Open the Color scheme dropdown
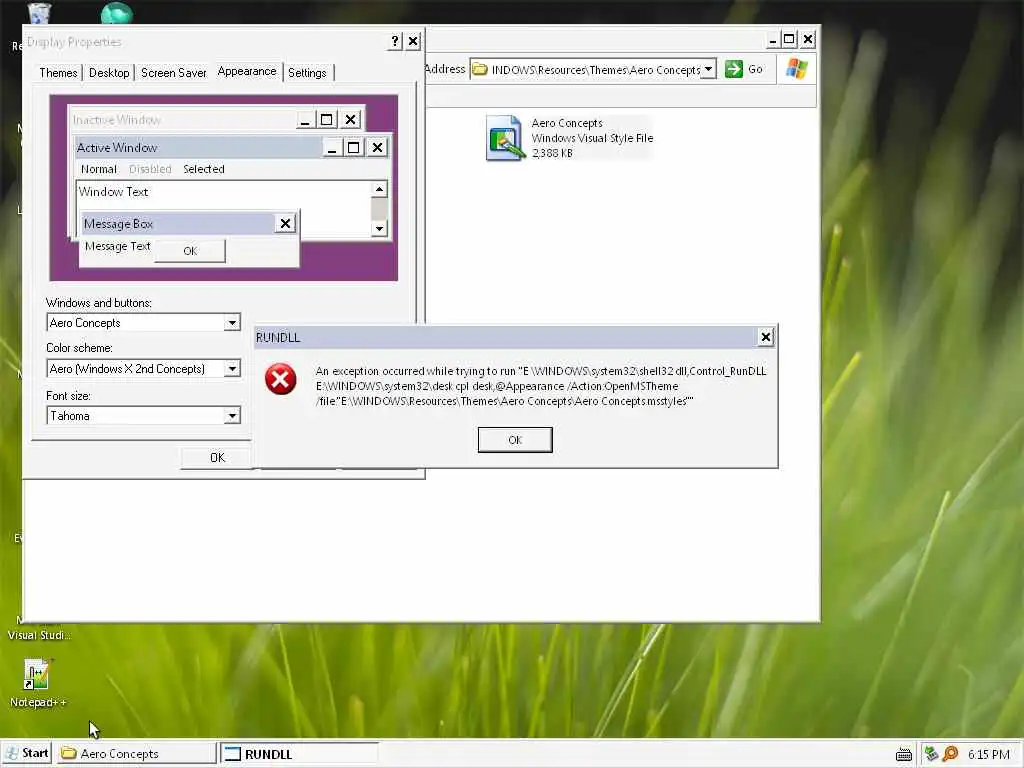The width and height of the screenshot is (1024, 768). [x=232, y=369]
